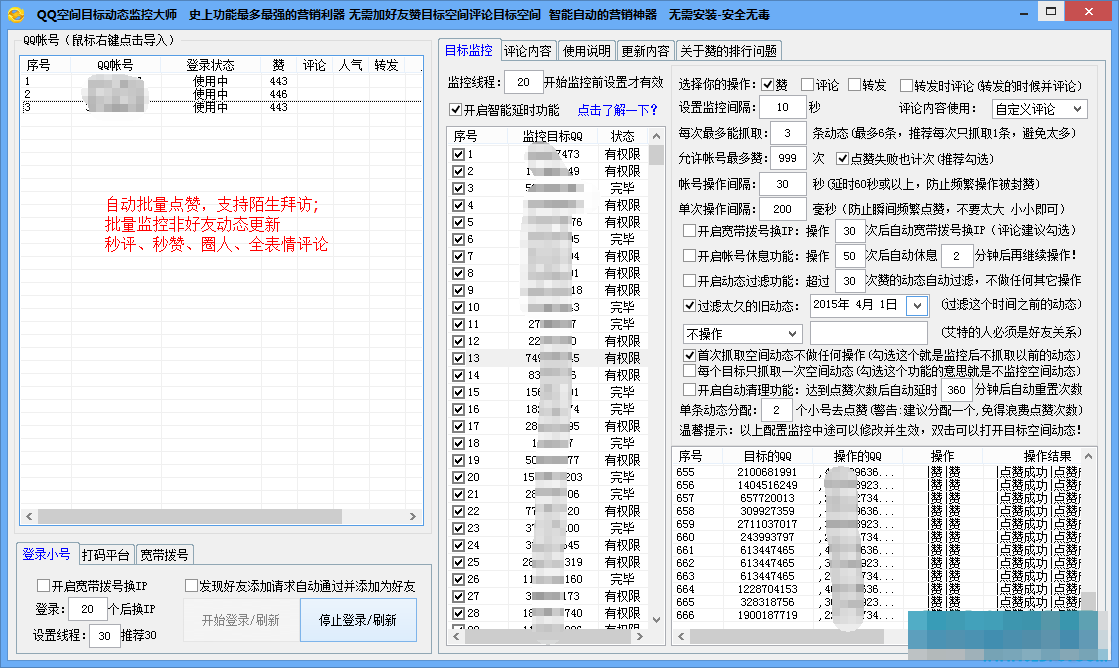The width and height of the screenshot is (1119, 668).
Task: Click the 设置监控间隔 input field
Action: tap(782, 107)
